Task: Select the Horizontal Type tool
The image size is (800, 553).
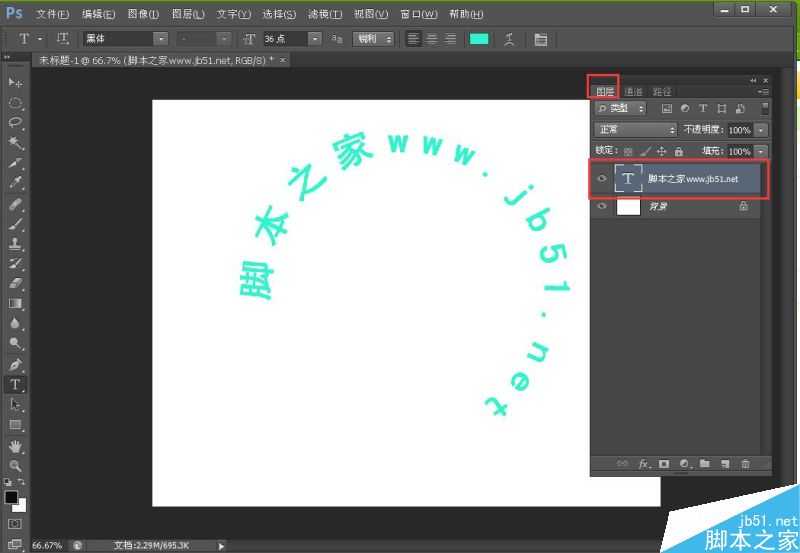Action: (x=15, y=384)
